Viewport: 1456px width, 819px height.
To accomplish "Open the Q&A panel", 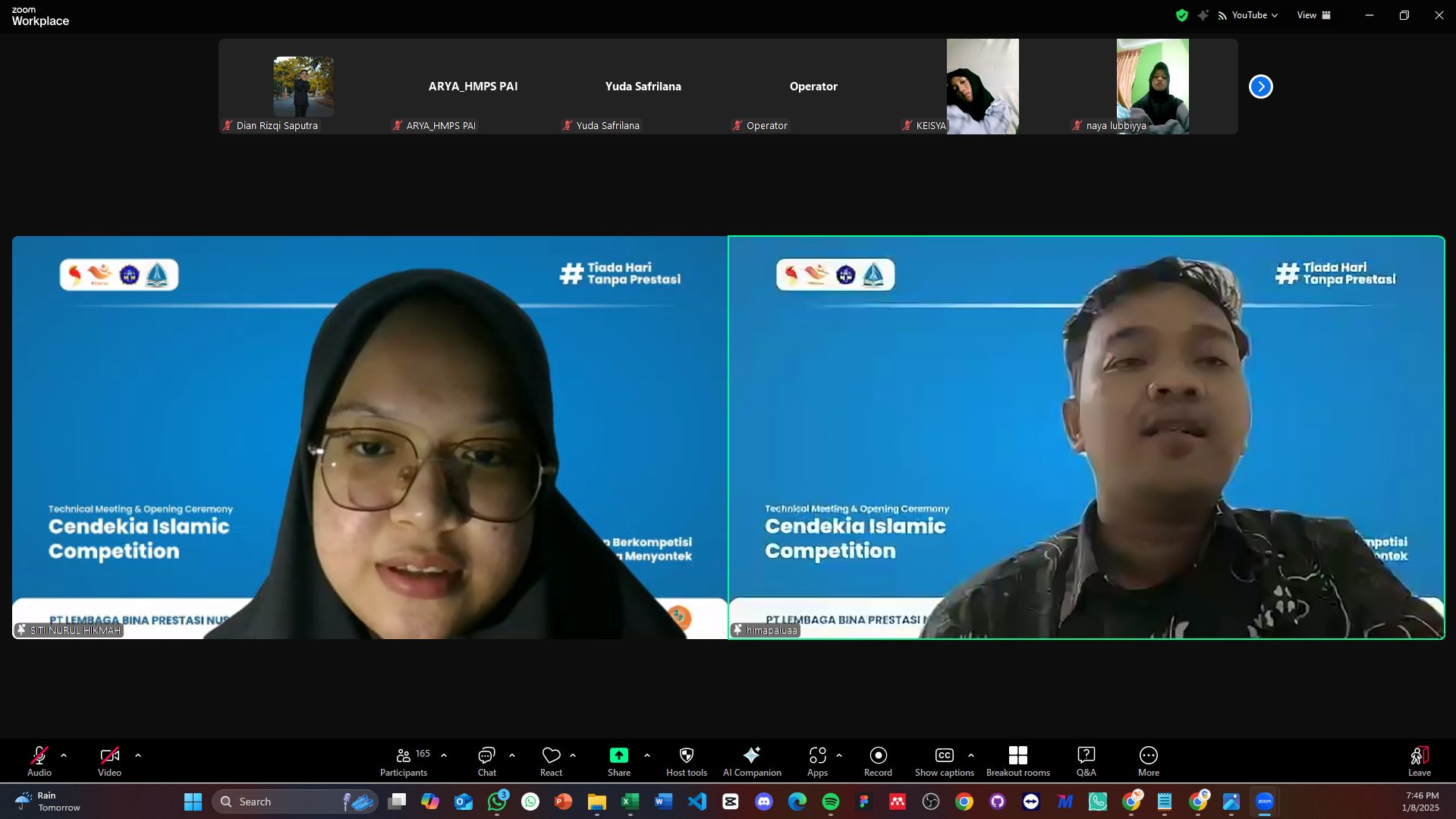I will click(1086, 761).
